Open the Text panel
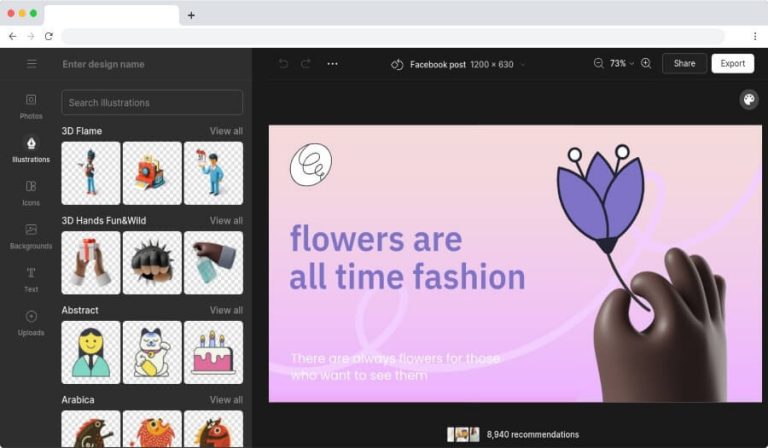The image size is (768, 448). coord(31,280)
